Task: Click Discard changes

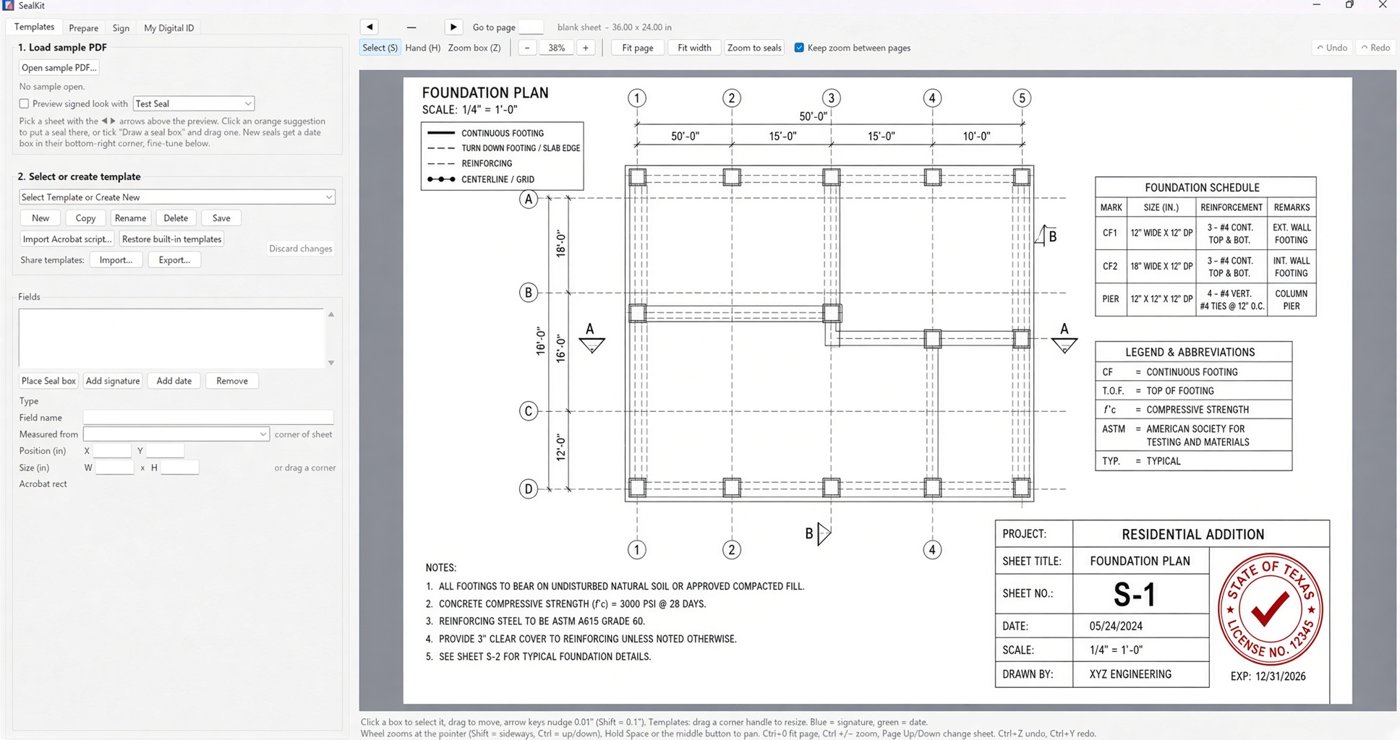Action: (301, 249)
